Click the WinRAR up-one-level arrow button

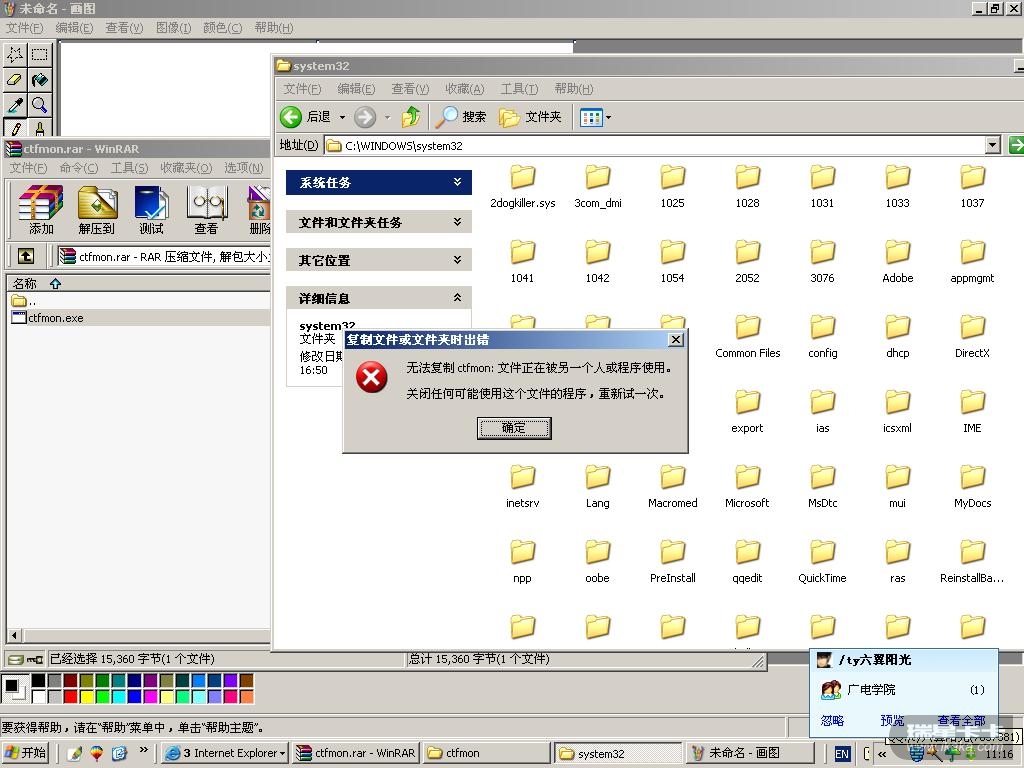point(25,256)
